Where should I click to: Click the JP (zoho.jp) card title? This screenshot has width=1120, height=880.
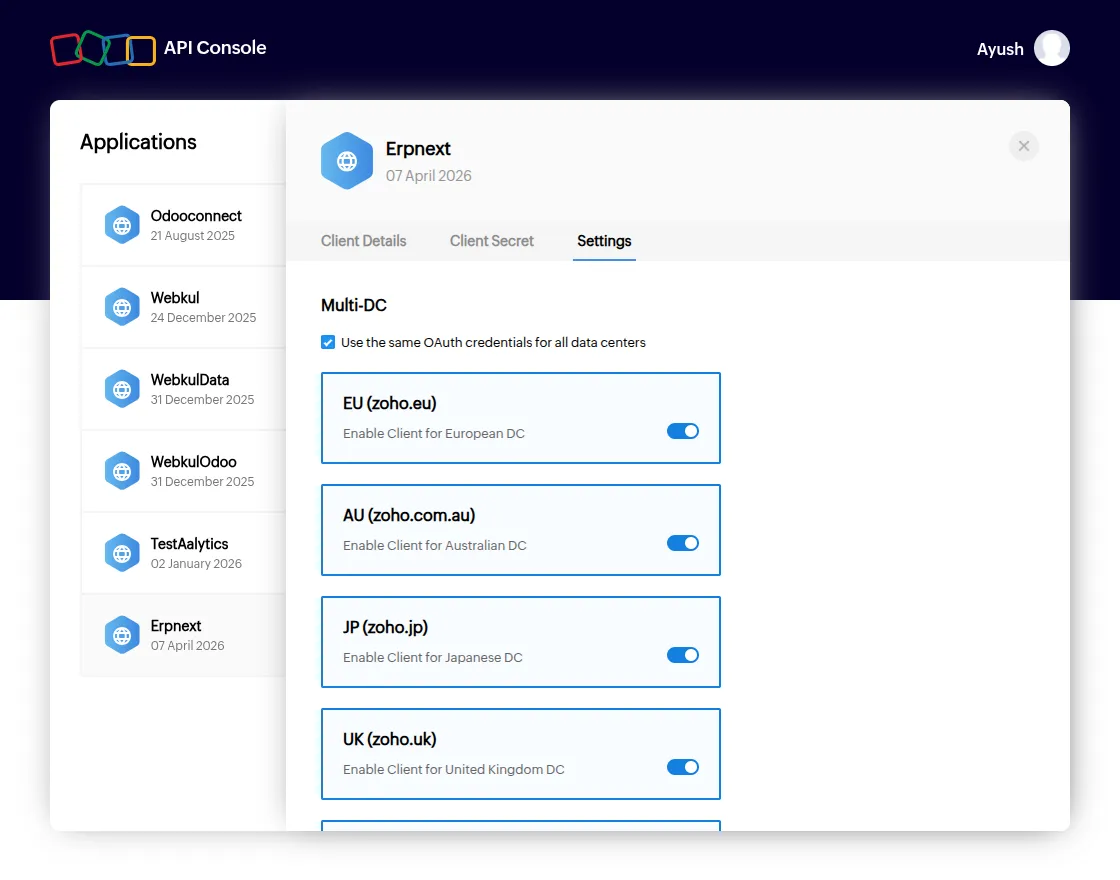pos(385,627)
